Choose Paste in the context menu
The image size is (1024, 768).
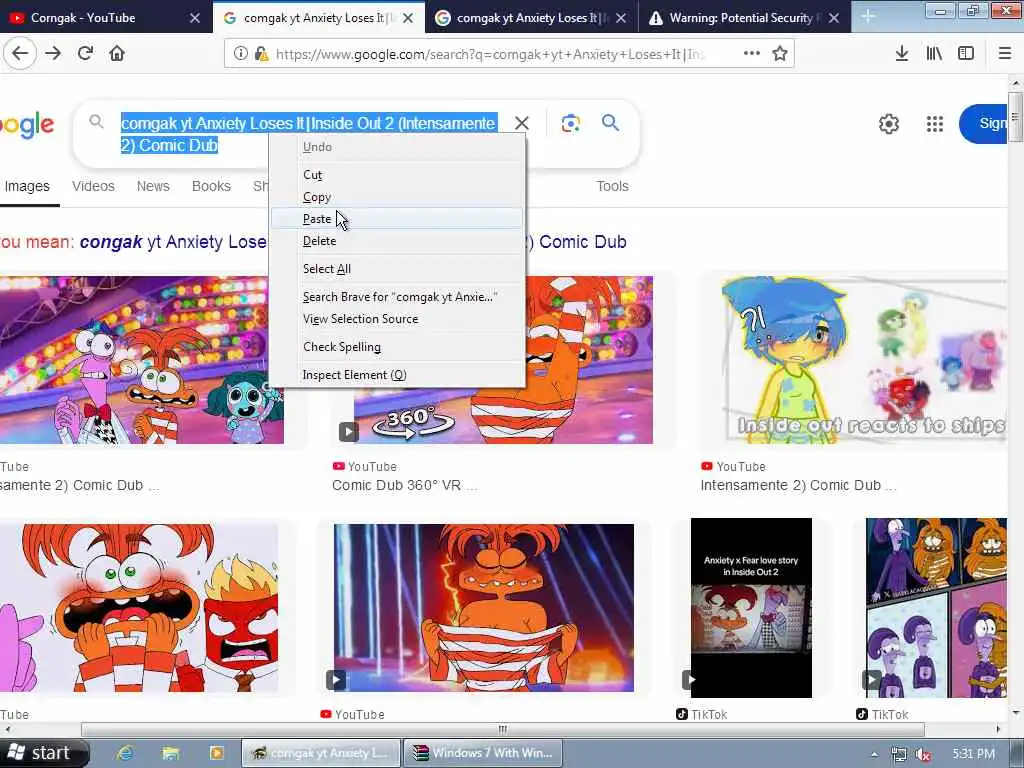click(396, 219)
